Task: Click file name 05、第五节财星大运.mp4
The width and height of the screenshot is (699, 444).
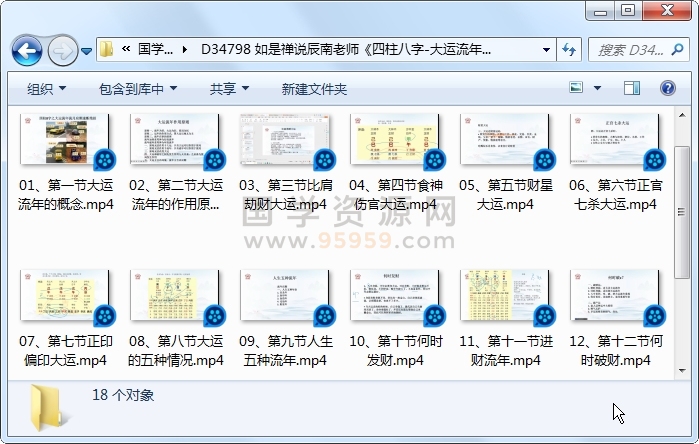Action: (506, 194)
